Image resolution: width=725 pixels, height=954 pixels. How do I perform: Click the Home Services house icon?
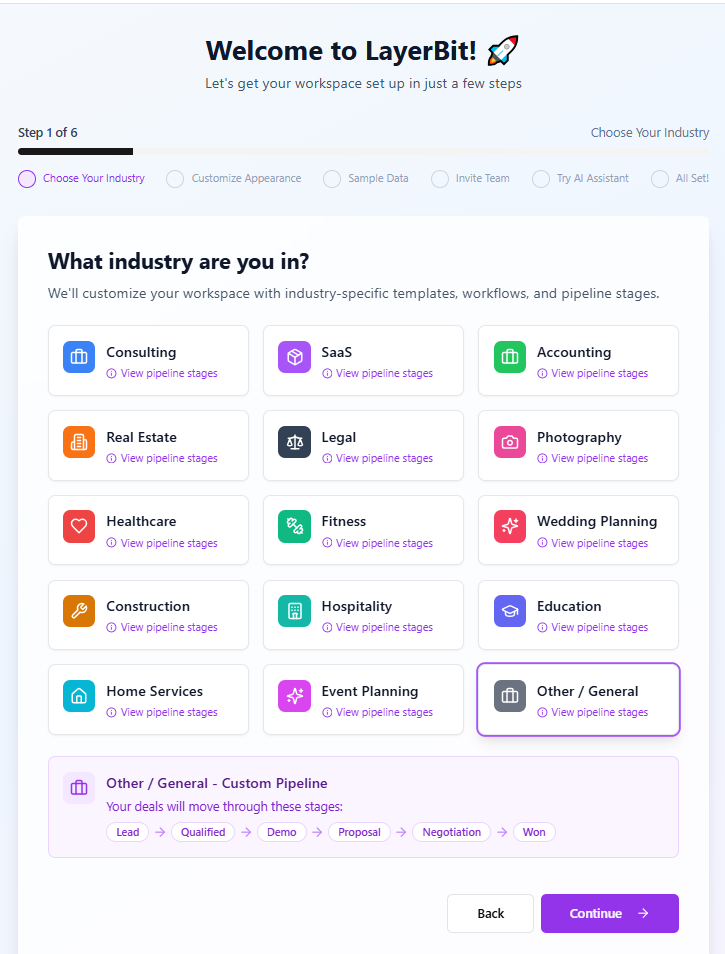79,696
